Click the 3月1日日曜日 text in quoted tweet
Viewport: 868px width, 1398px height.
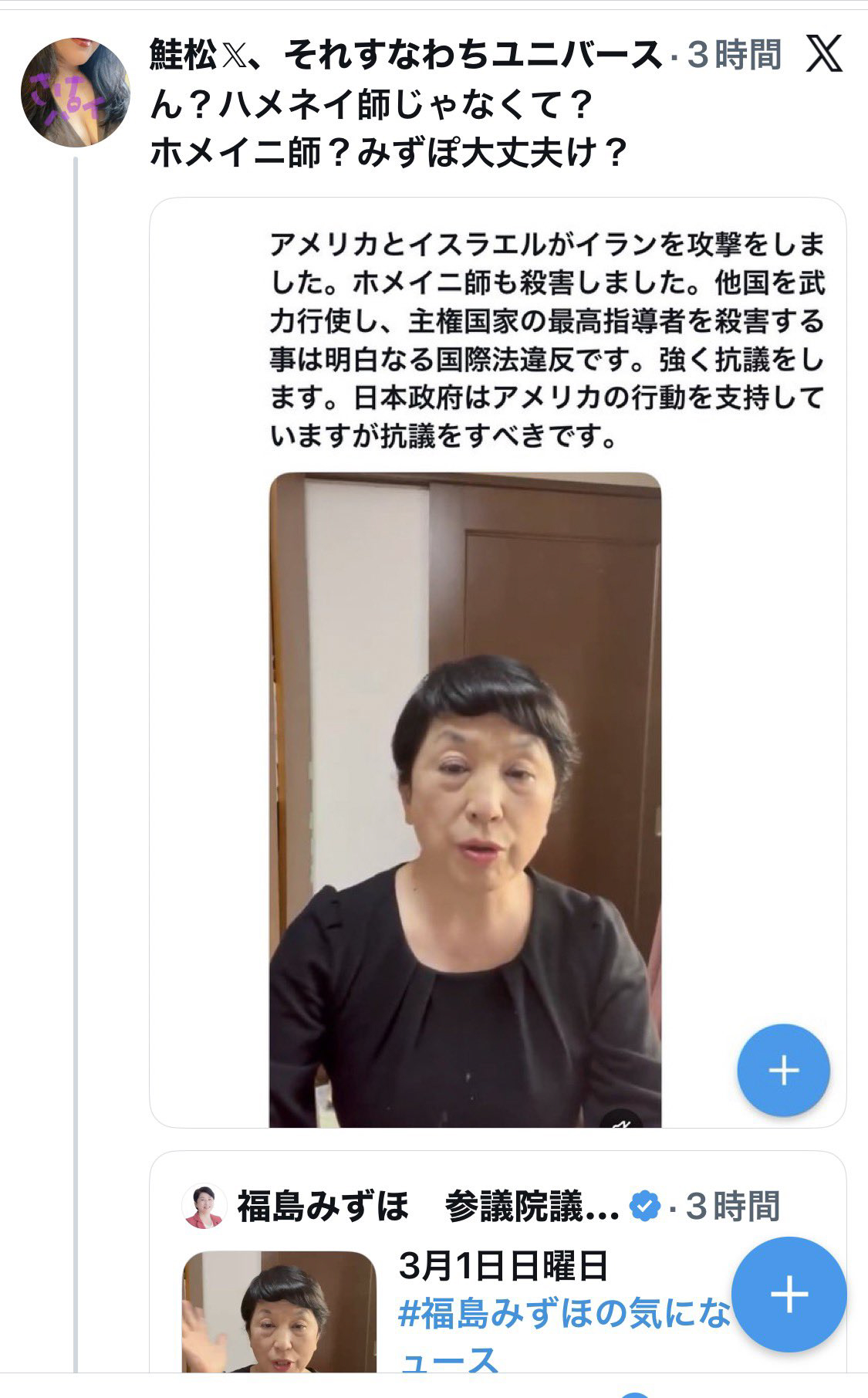click(x=503, y=1266)
